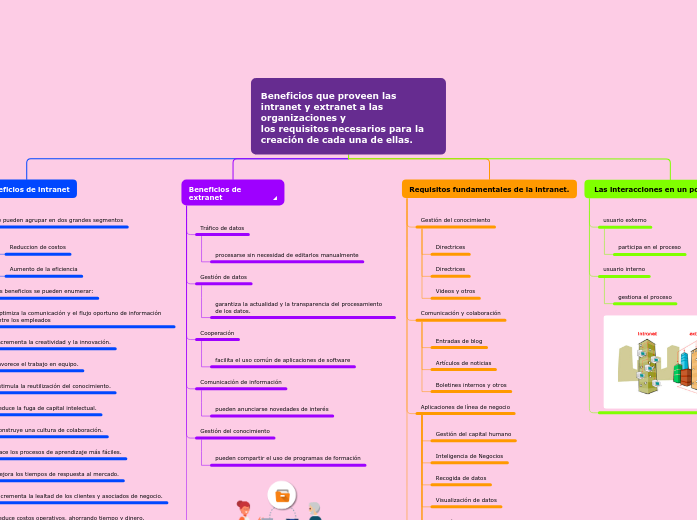Click 'Recogida de datos' item
The width and height of the screenshot is (697, 520).
click(461, 478)
